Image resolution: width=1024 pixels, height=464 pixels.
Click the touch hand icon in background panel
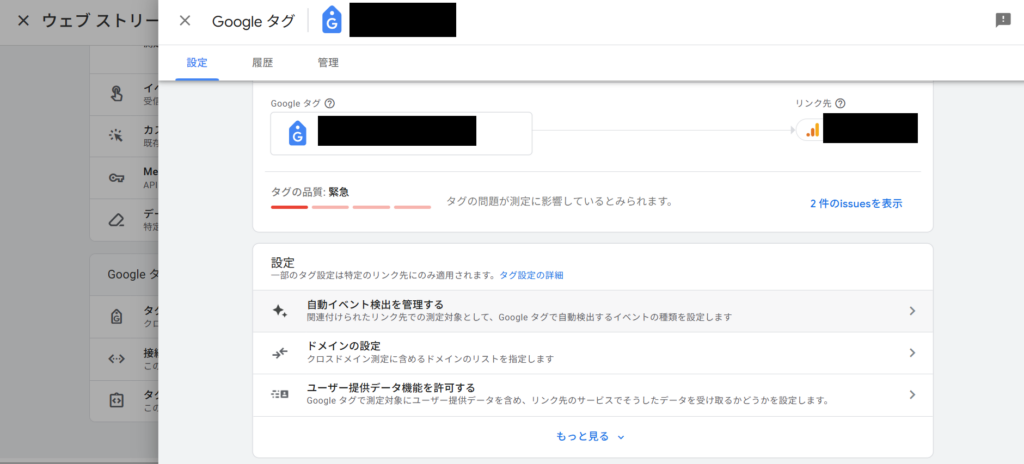coord(116,93)
